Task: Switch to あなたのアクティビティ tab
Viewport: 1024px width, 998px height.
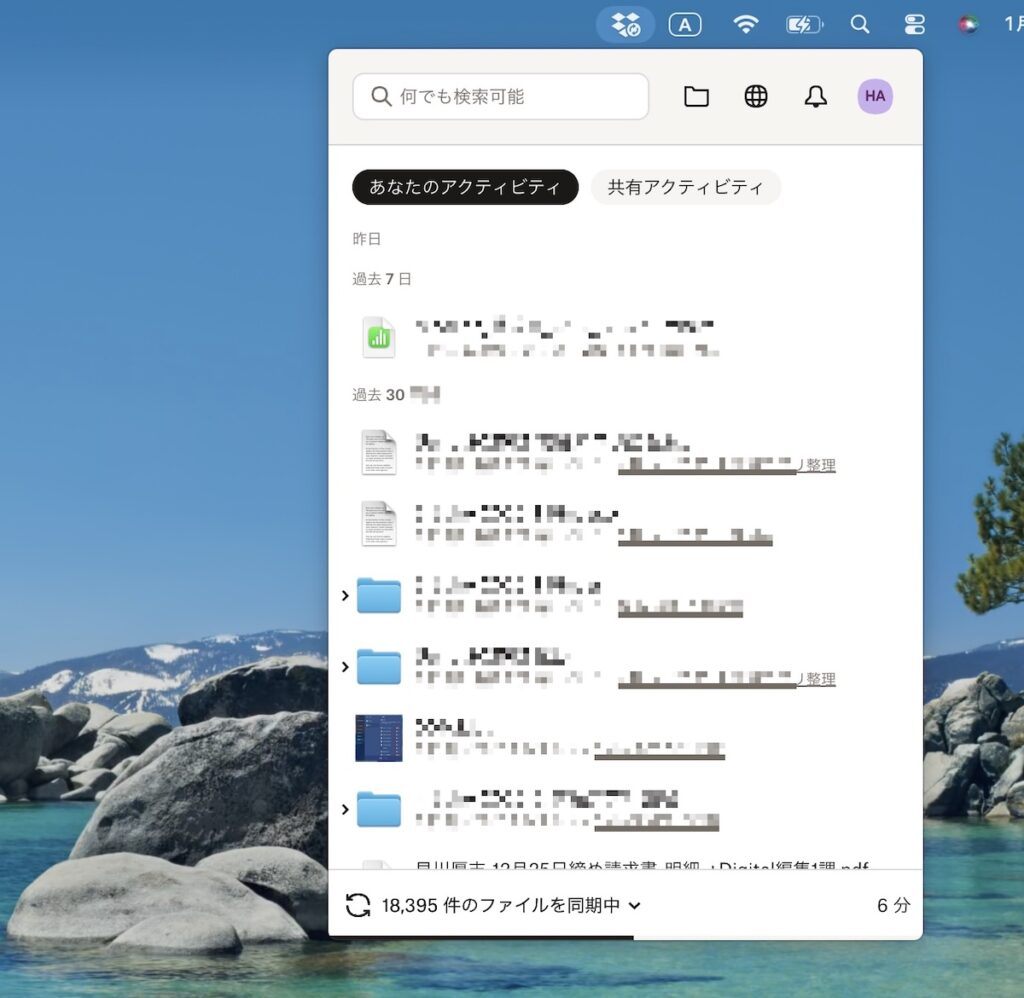Action: (465, 187)
